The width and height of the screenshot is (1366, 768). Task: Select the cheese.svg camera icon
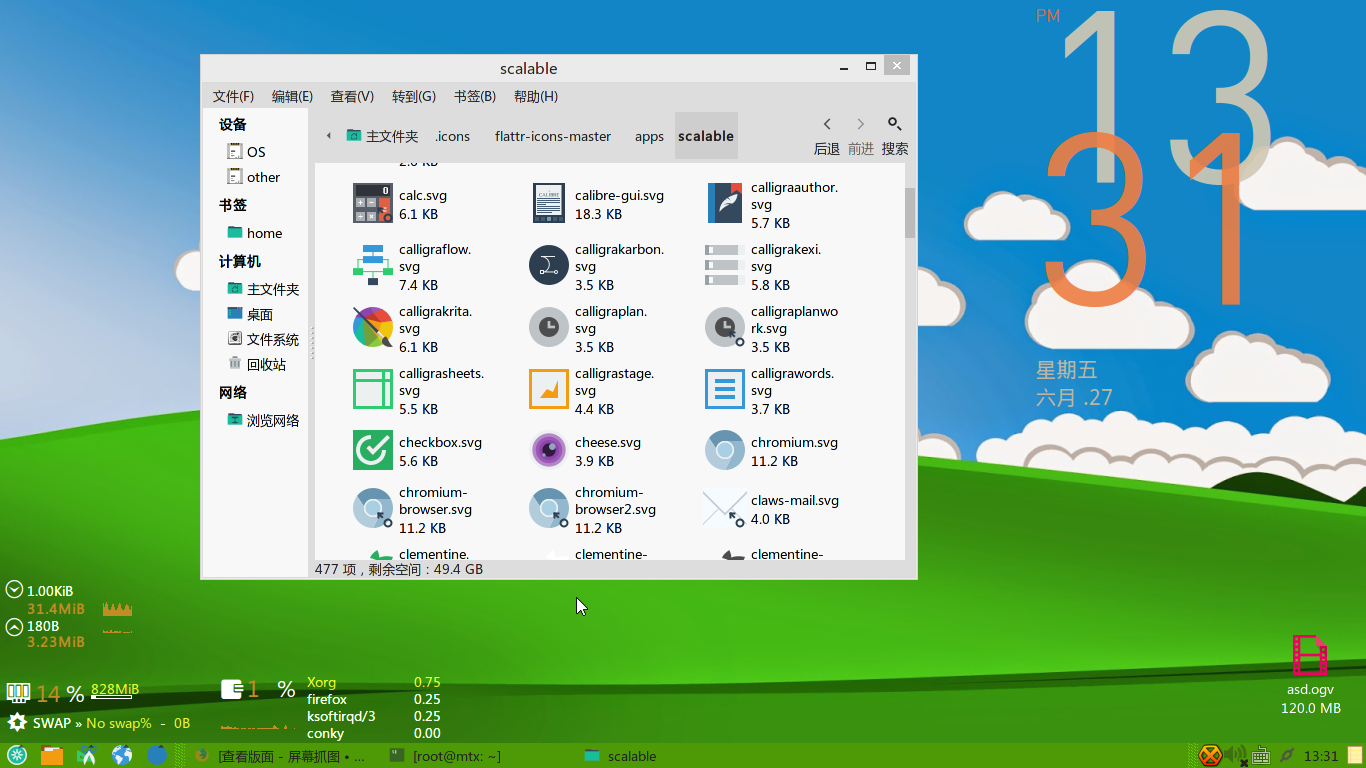[x=549, y=450]
